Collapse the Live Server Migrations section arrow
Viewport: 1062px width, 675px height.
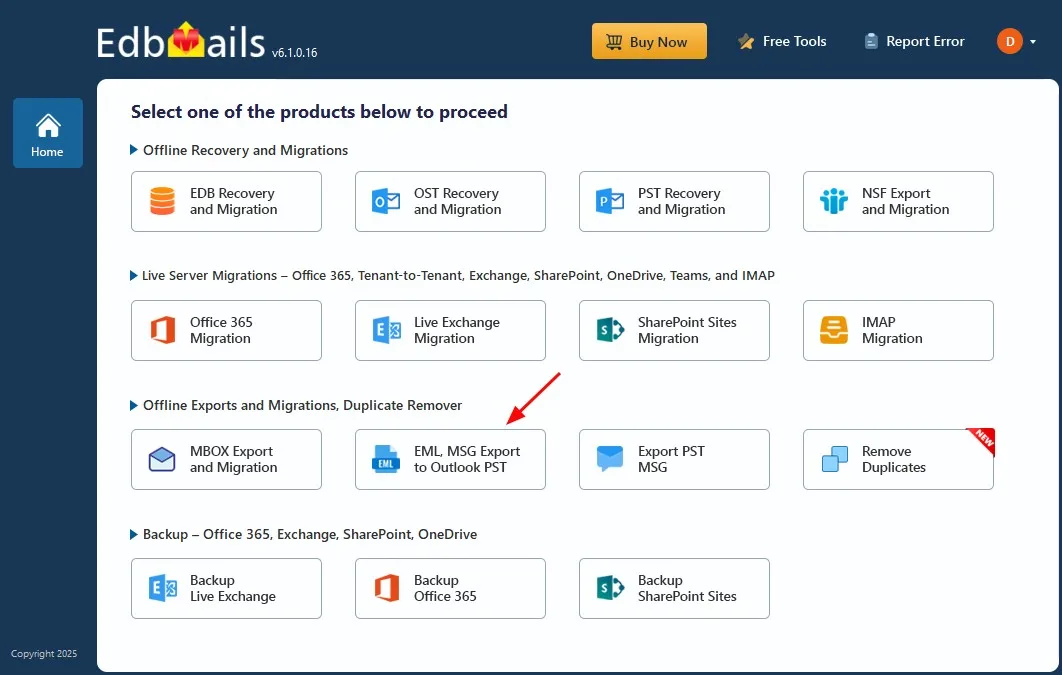[133, 276]
